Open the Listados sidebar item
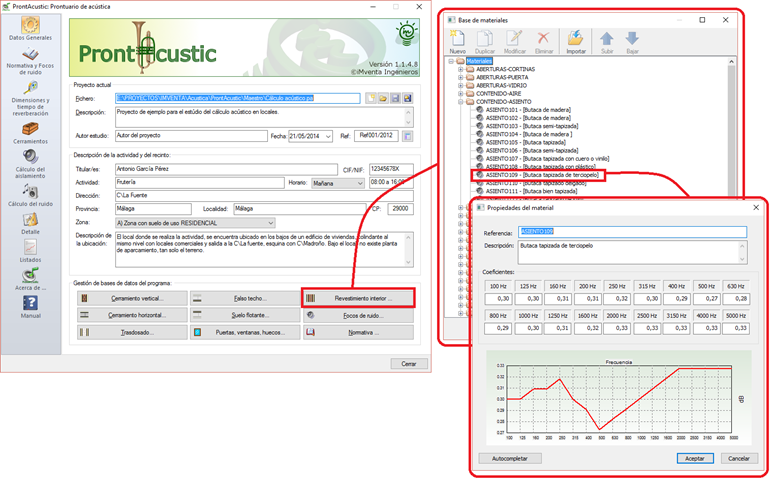 30,251
